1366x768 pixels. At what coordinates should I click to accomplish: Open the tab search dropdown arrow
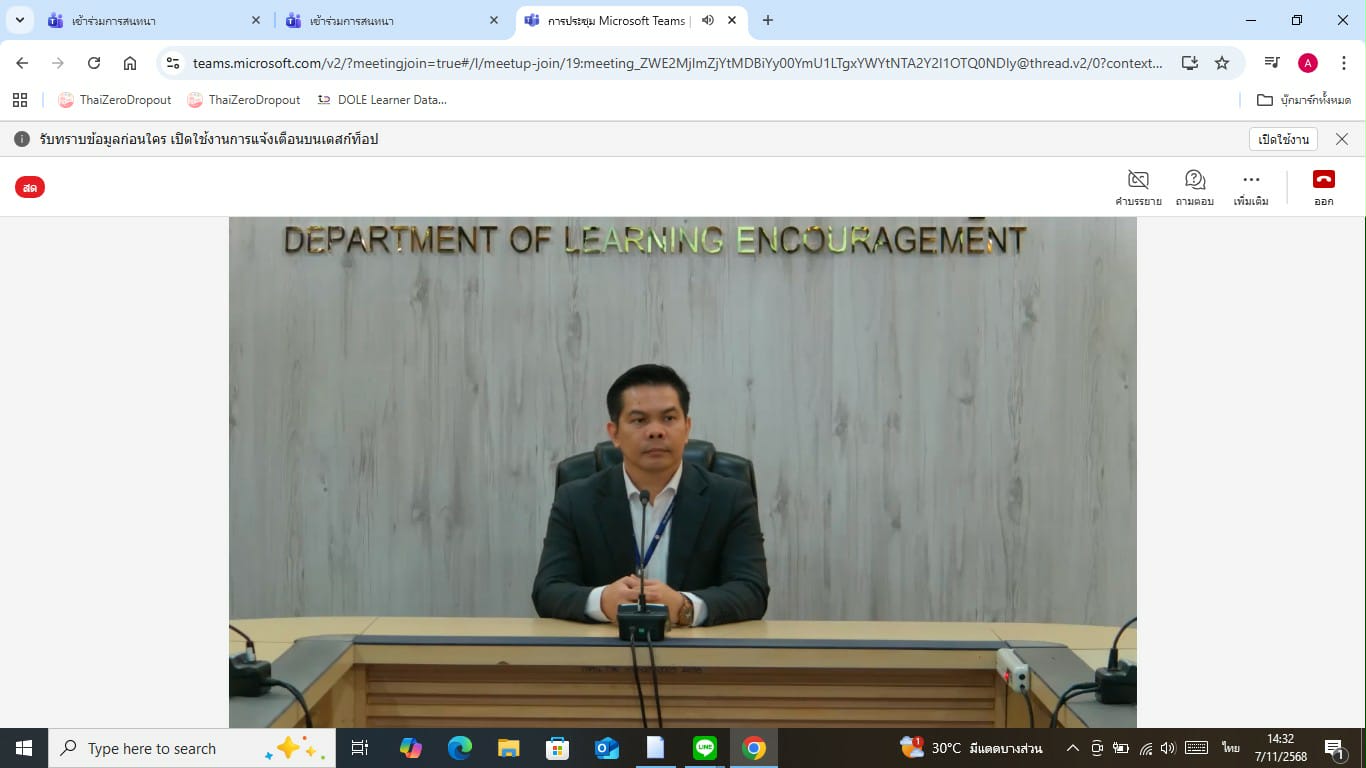19,20
